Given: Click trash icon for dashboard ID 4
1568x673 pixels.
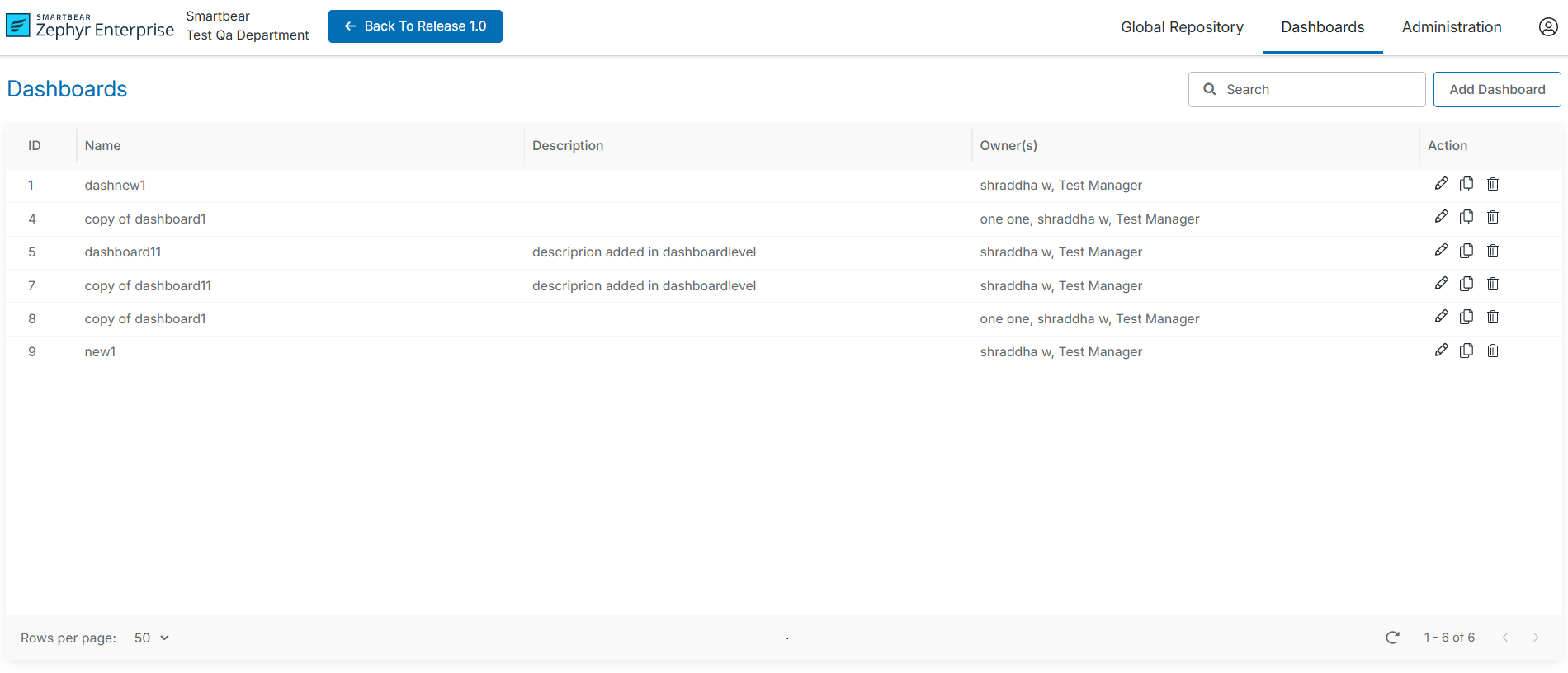Looking at the screenshot, I should [x=1493, y=217].
